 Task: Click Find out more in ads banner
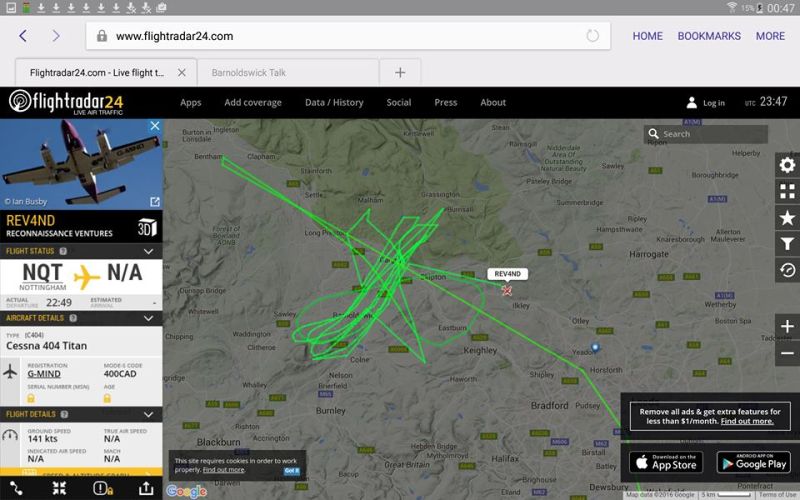pos(747,421)
